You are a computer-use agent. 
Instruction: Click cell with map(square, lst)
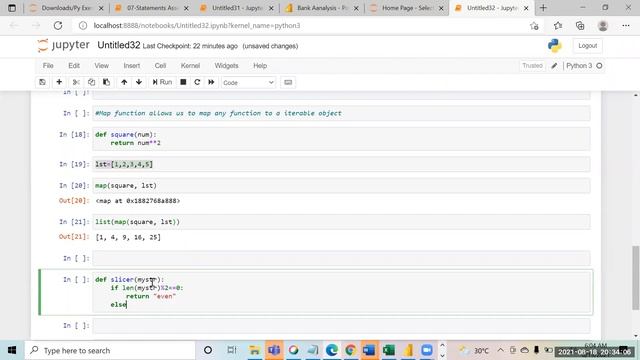pyautogui.click(x=341, y=186)
